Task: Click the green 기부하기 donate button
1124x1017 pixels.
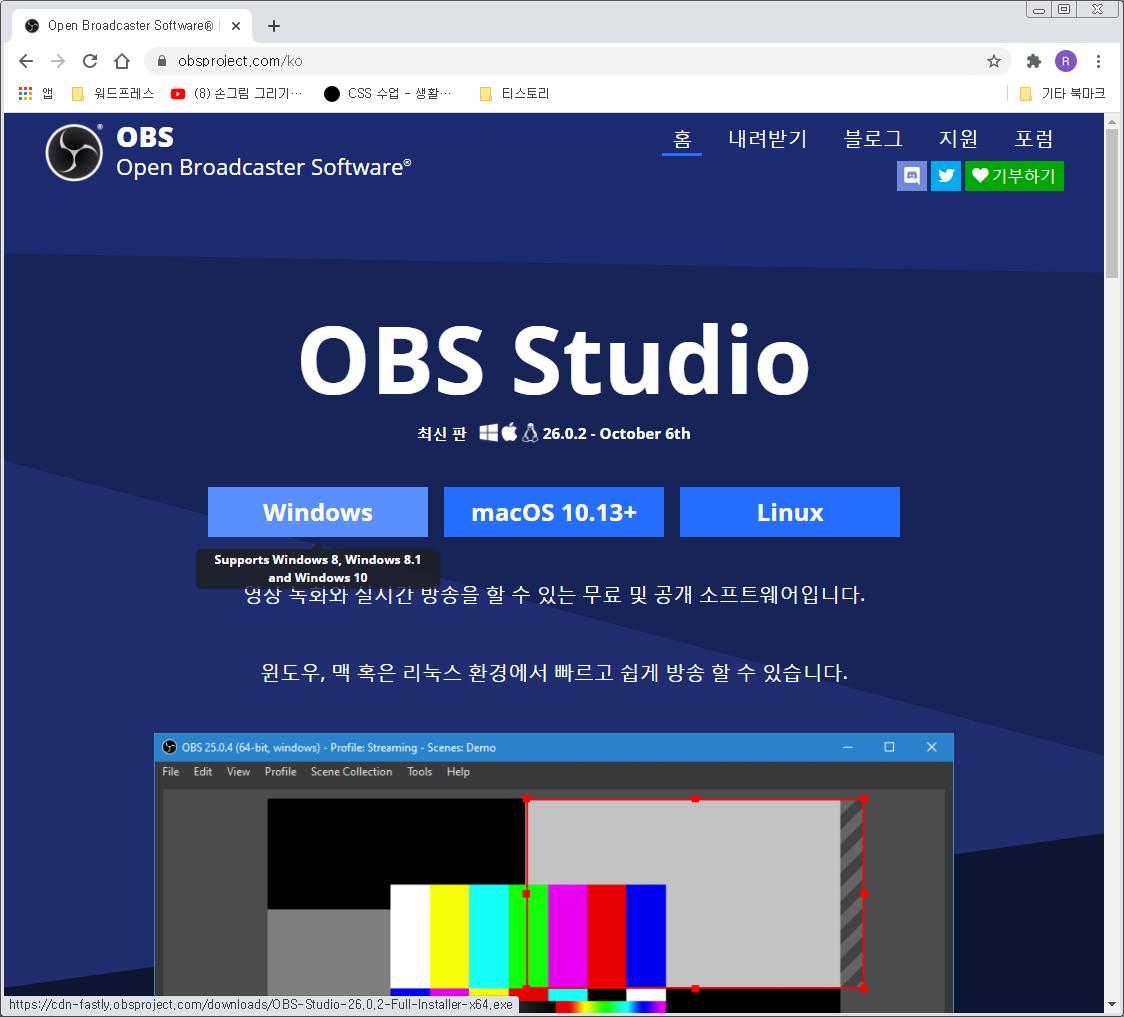Action: click(x=1014, y=176)
